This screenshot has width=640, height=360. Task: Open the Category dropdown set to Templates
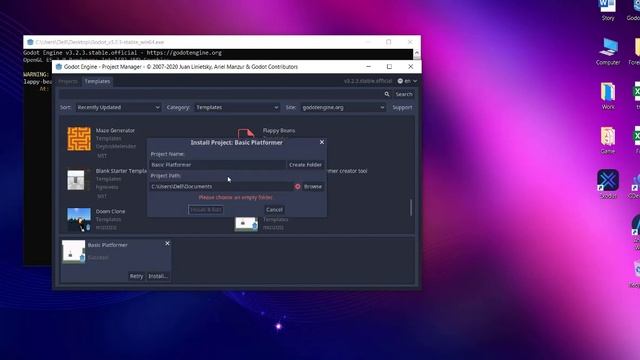pyautogui.click(x=237, y=107)
